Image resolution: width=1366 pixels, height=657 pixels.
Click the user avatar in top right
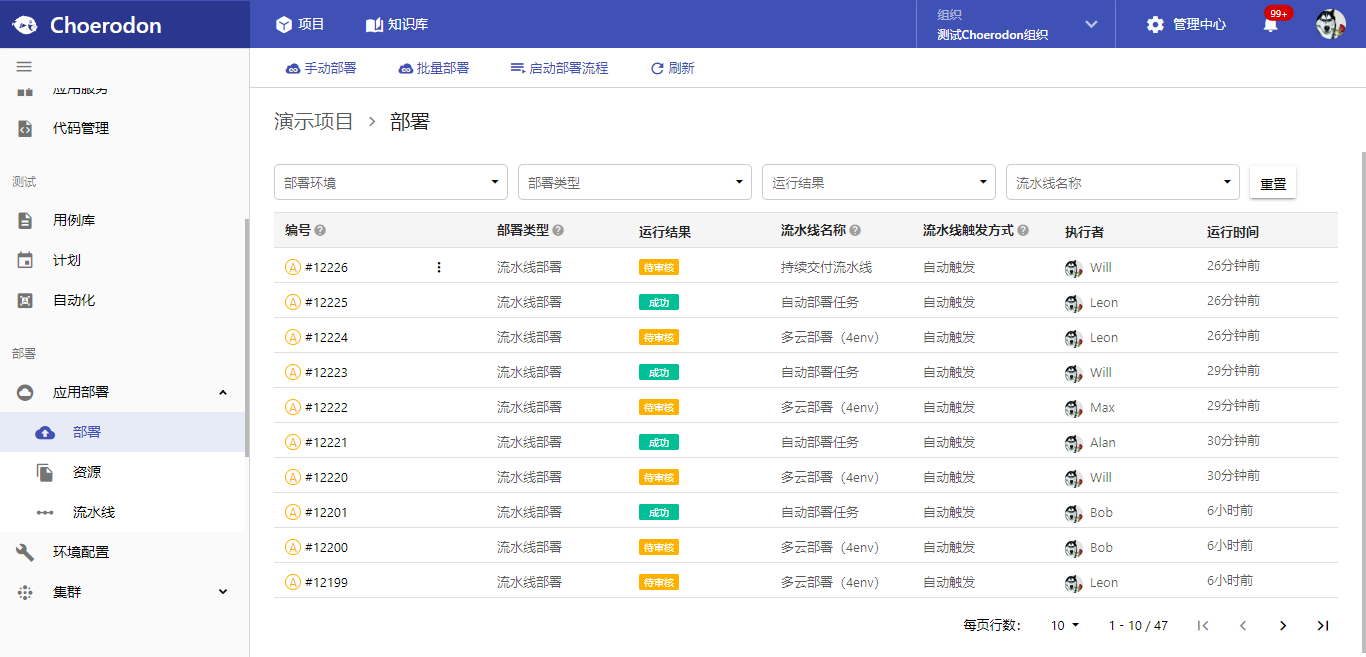click(1330, 24)
